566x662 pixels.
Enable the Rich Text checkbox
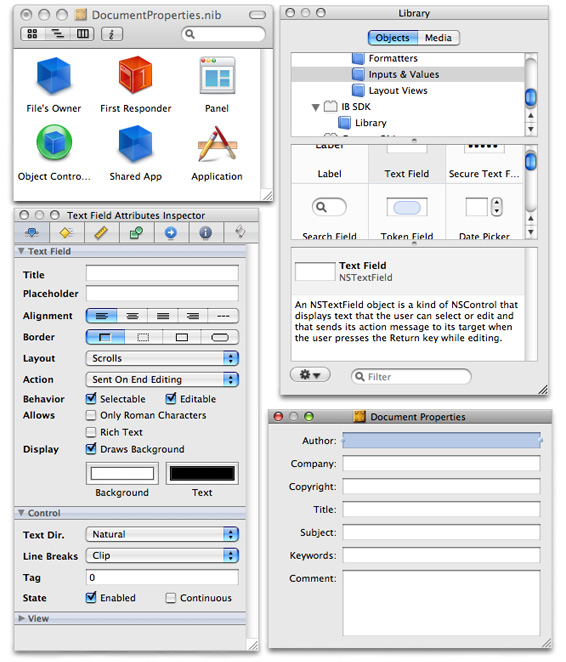(x=91, y=432)
